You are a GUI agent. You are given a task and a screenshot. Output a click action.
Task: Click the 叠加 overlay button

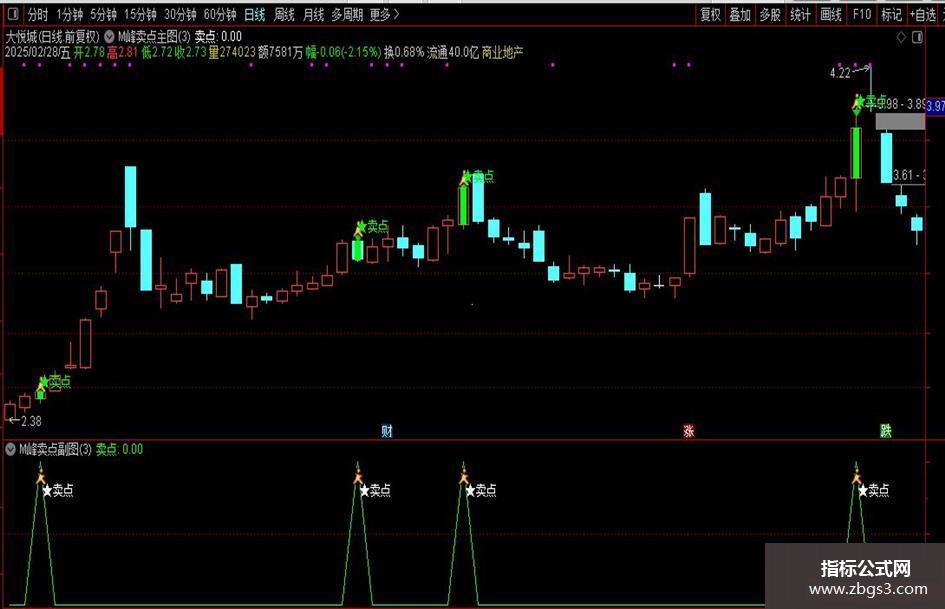click(x=740, y=14)
